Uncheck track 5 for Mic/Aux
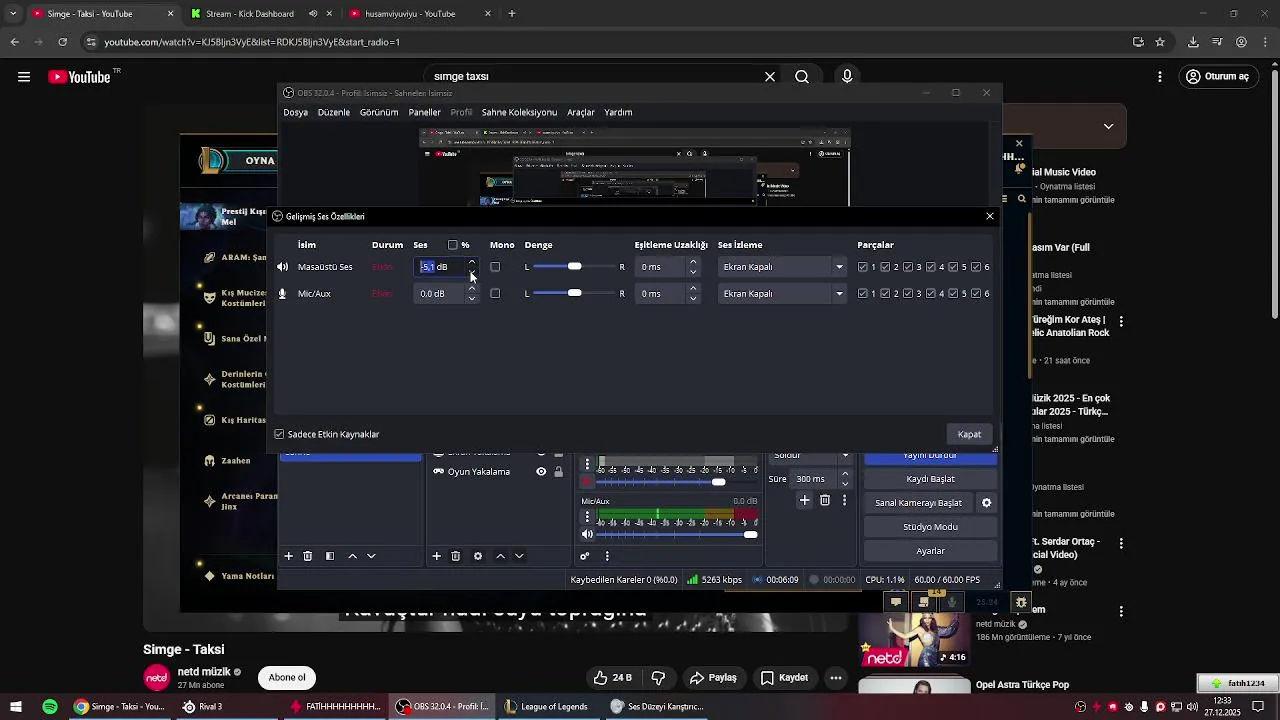The height and width of the screenshot is (720, 1280). point(953,294)
